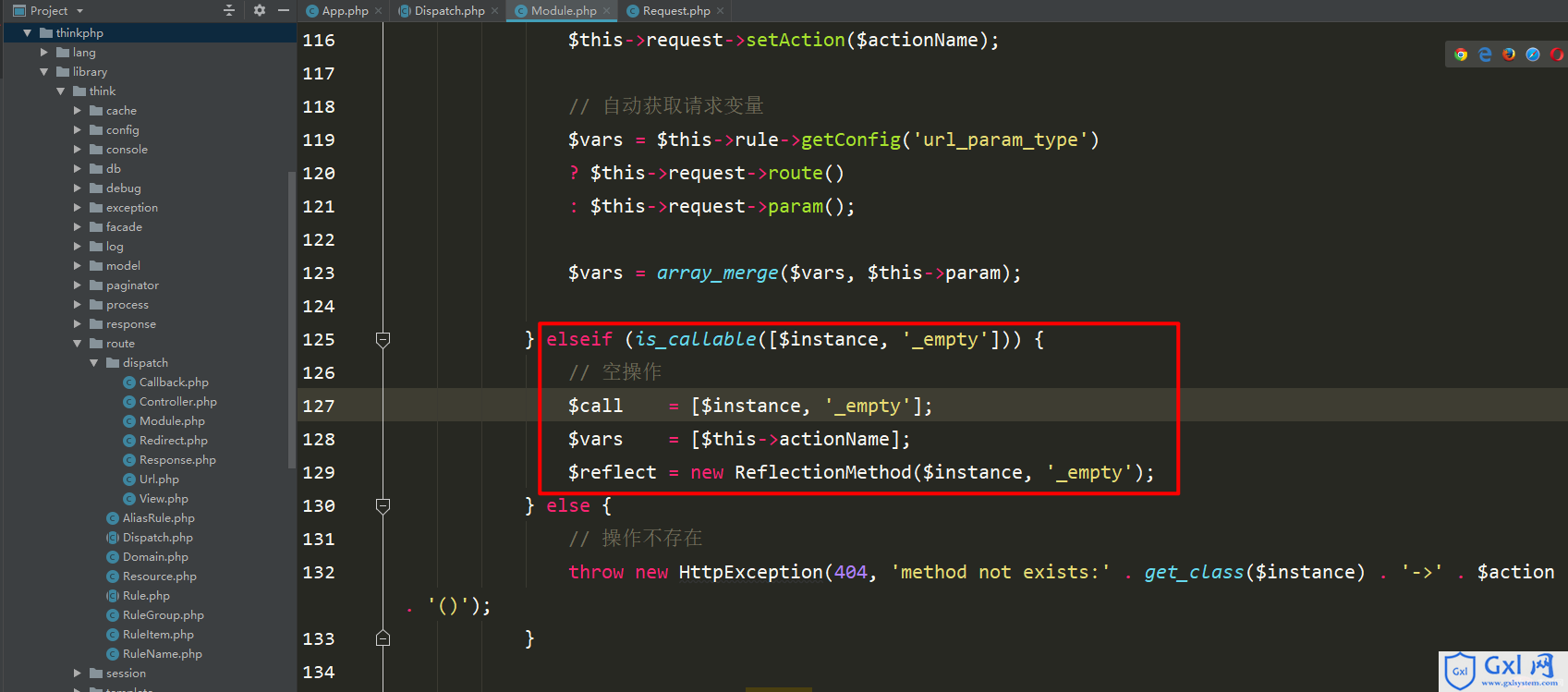Click setAction method on line 116
The height and width of the screenshot is (692, 1568).
tap(795, 40)
